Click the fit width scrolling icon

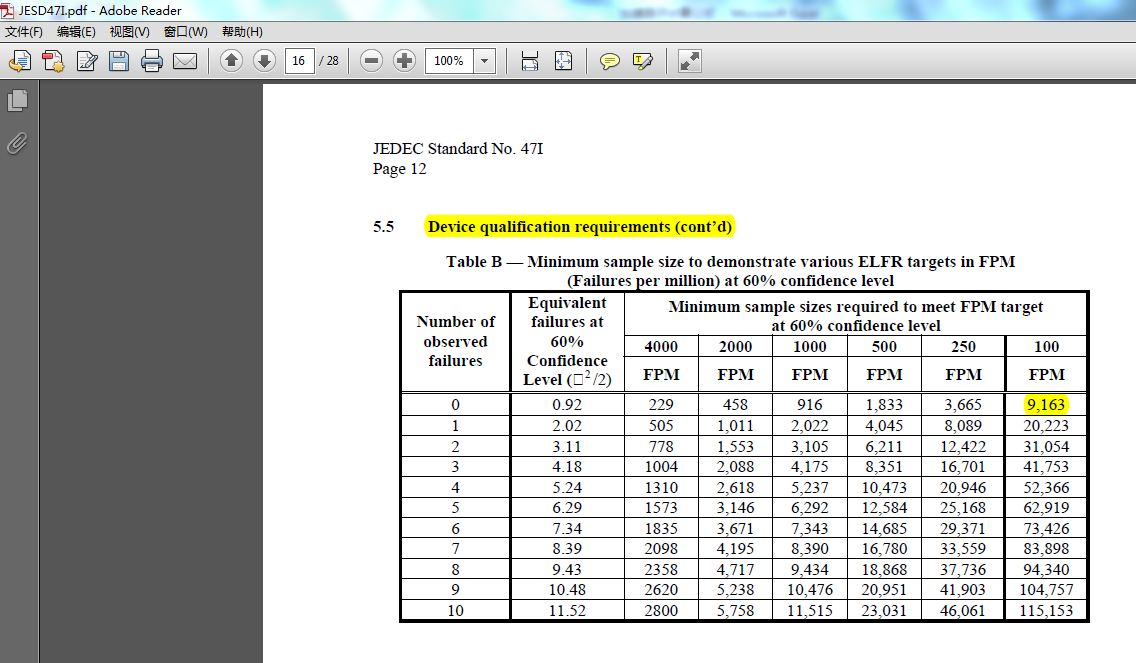point(530,61)
